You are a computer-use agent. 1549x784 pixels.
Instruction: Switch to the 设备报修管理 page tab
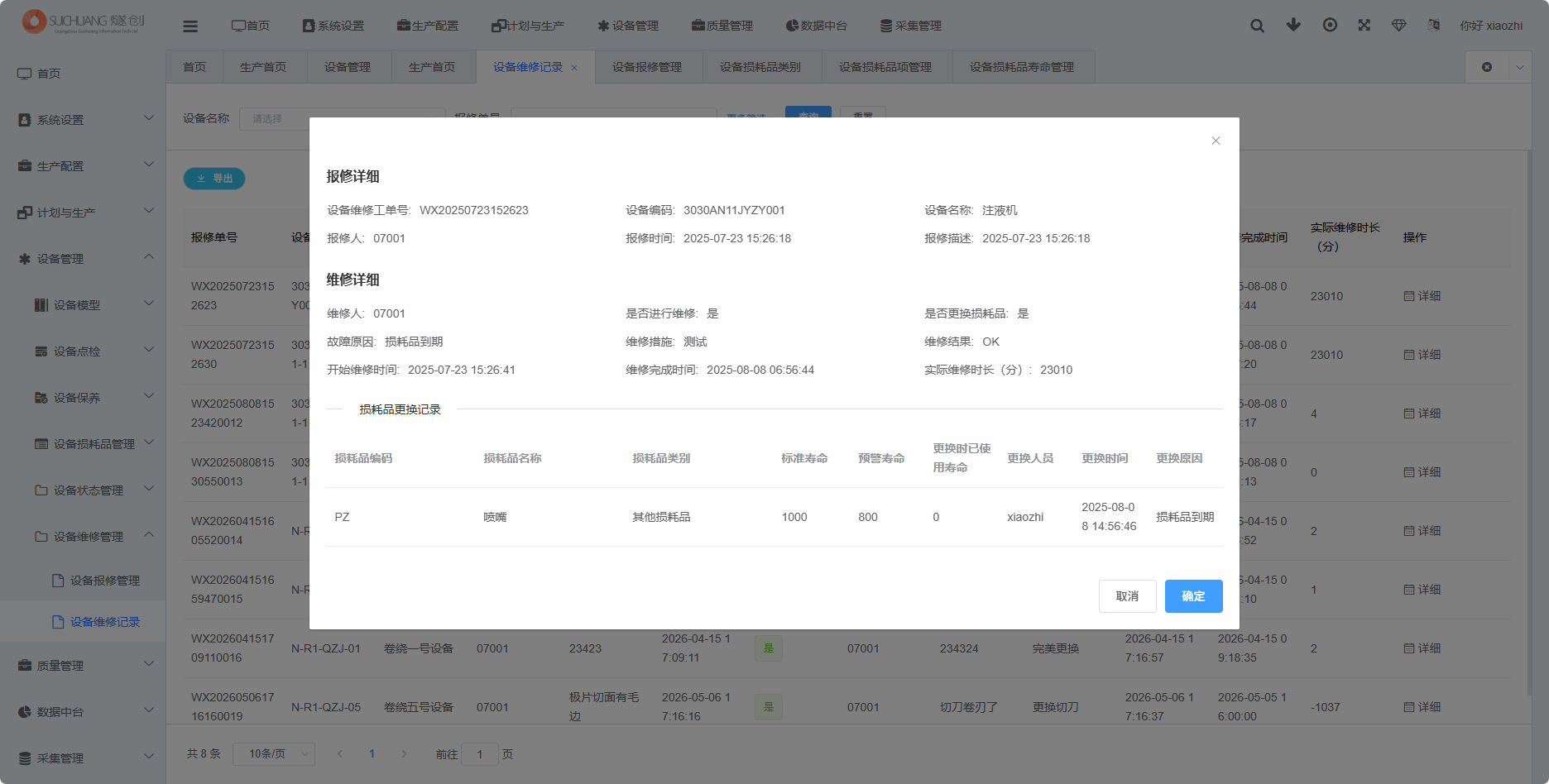pos(647,67)
